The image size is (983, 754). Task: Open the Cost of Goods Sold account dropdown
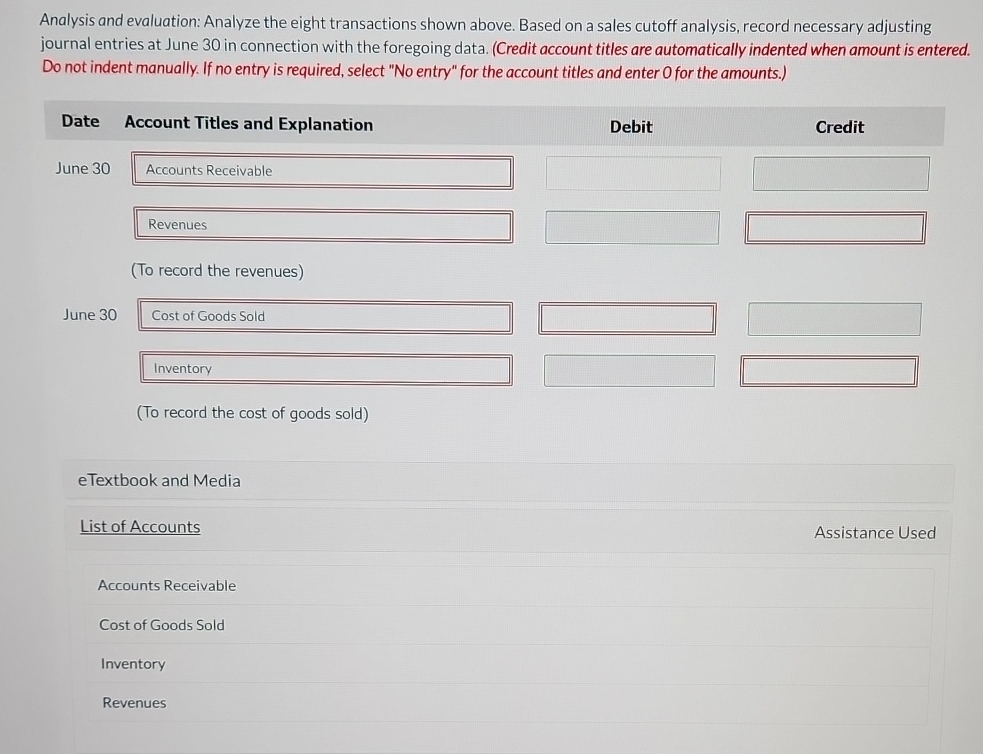coord(325,317)
